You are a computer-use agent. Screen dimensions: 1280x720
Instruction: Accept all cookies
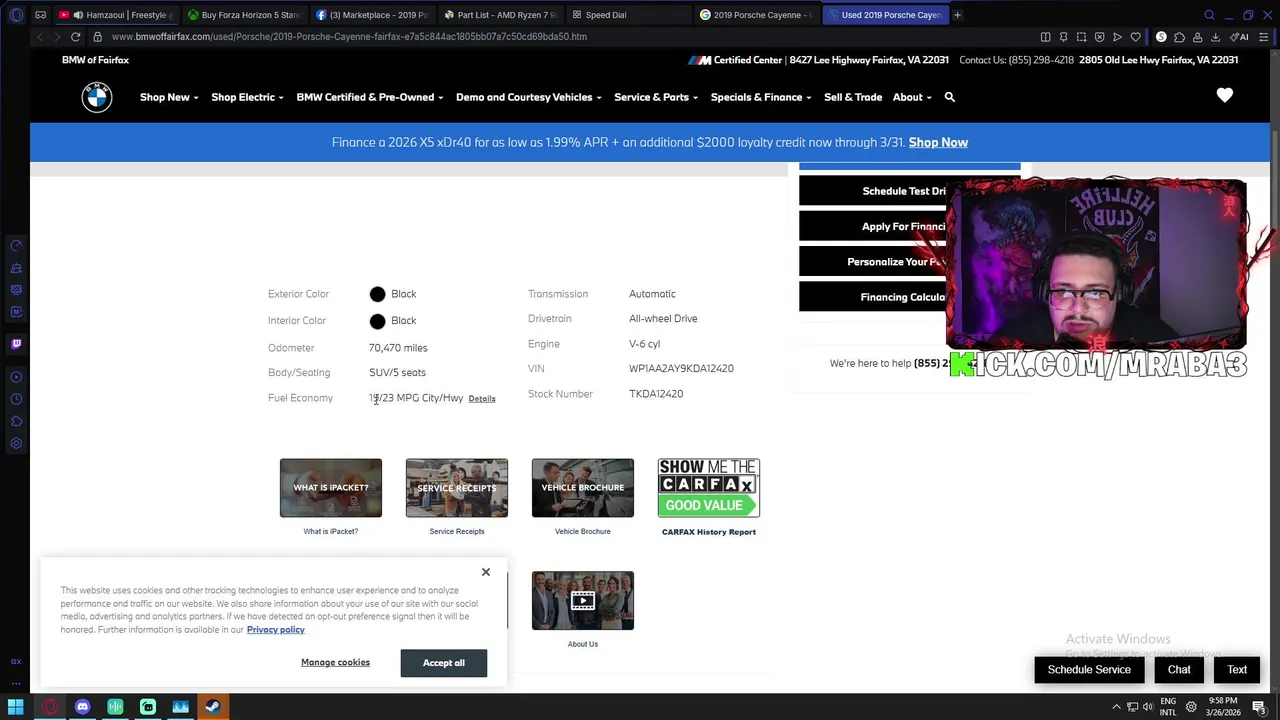pyautogui.click(x=444, y=663)
